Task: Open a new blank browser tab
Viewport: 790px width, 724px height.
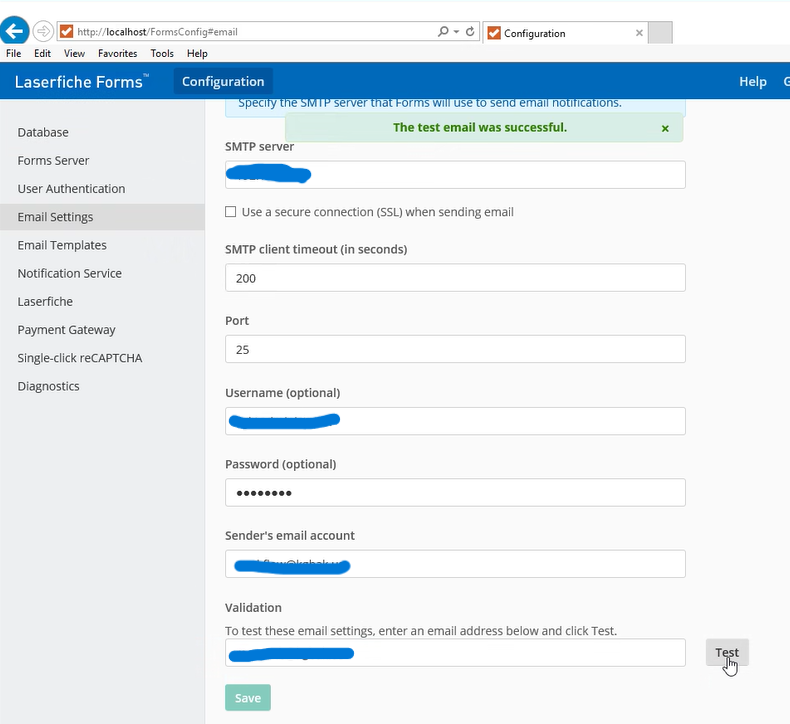Action: click(x=660, y=33)
